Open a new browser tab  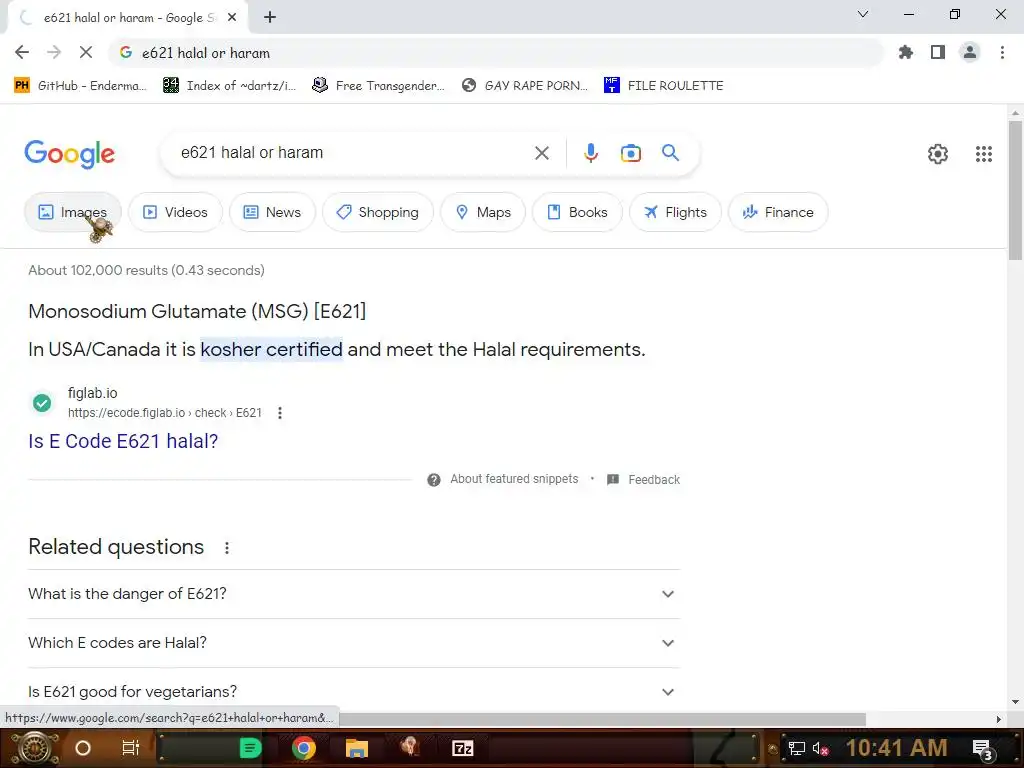pyautogui.click(x=270, y=18)
